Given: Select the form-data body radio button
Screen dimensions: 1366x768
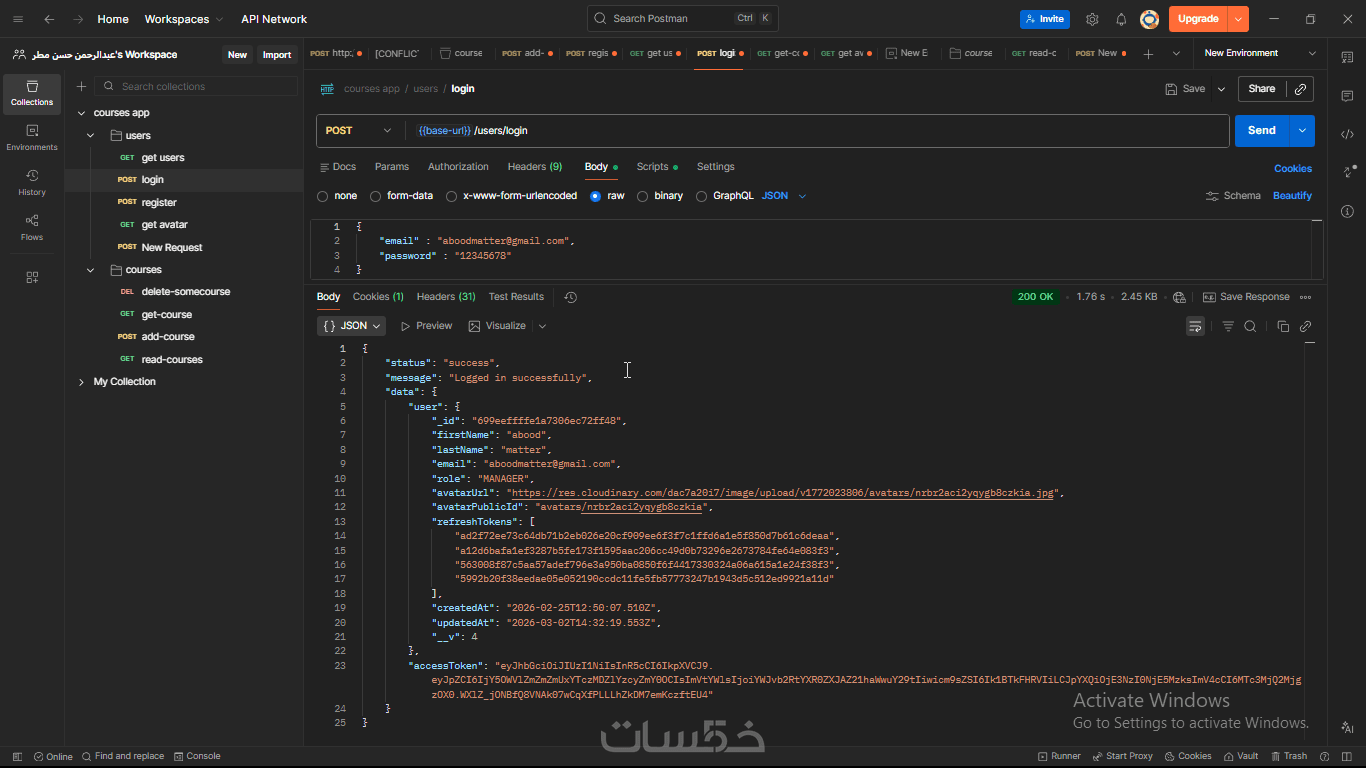Looking at the screenshot, I should (x=376, y=196).
